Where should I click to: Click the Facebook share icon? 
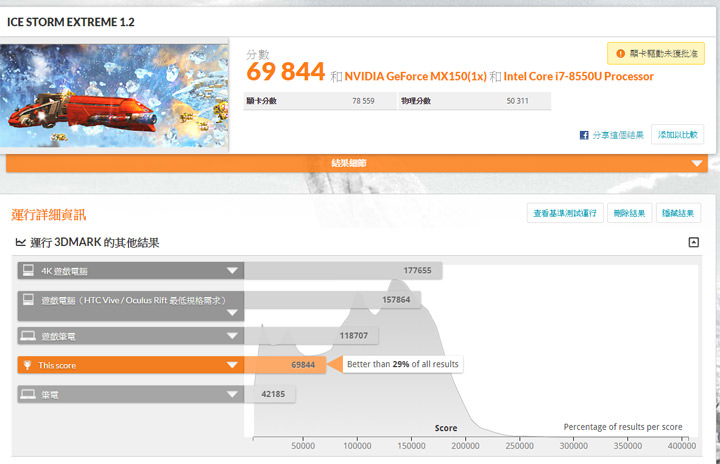[x=583, y=135]
